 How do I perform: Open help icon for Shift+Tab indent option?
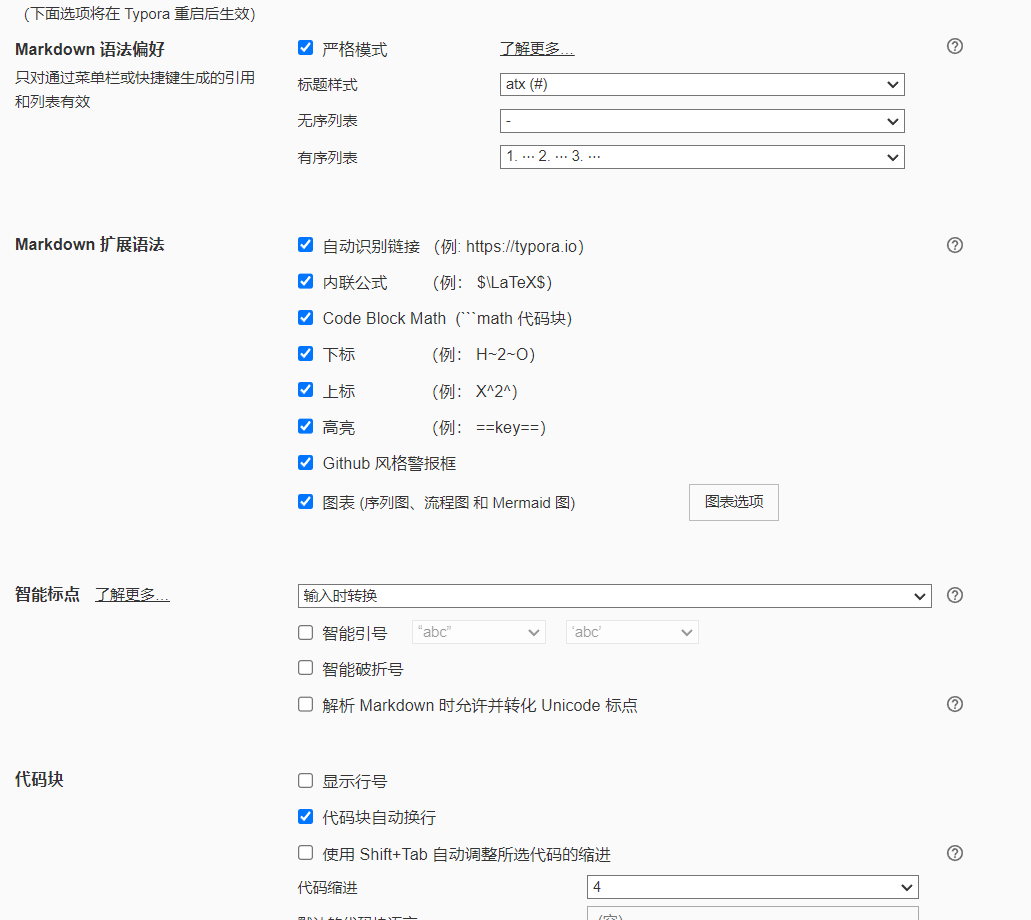tap(955, 853)
